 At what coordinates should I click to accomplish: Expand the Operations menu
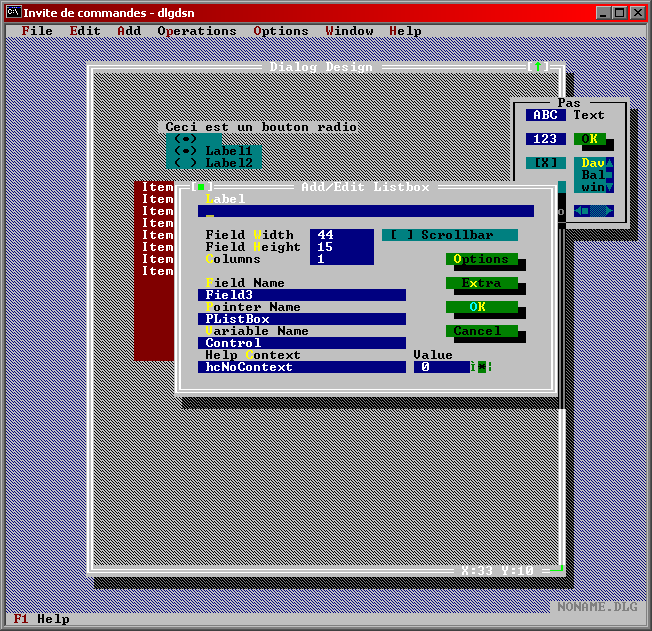pos(197,31)
